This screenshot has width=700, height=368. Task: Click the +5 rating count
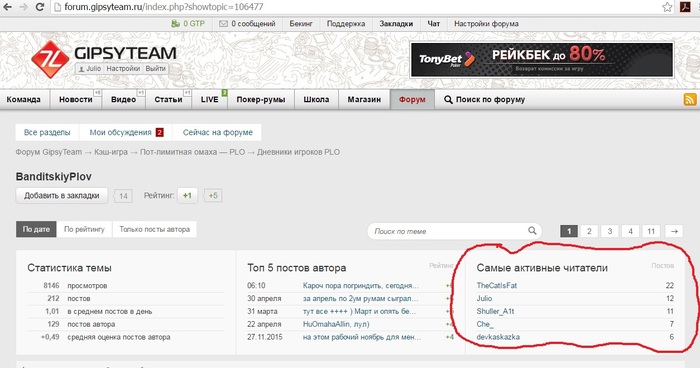[212, 196]
